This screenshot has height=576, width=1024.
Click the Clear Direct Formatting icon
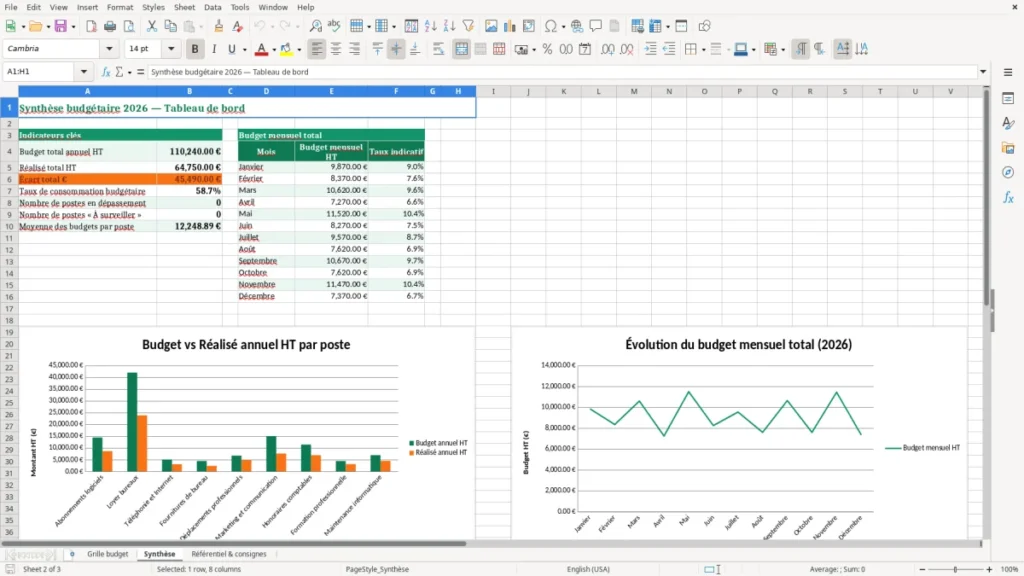238,26
